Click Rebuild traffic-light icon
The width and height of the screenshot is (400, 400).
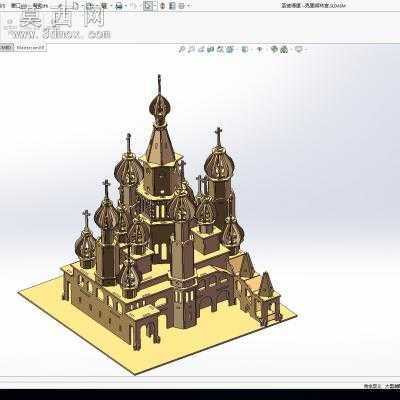click(162, 6)
